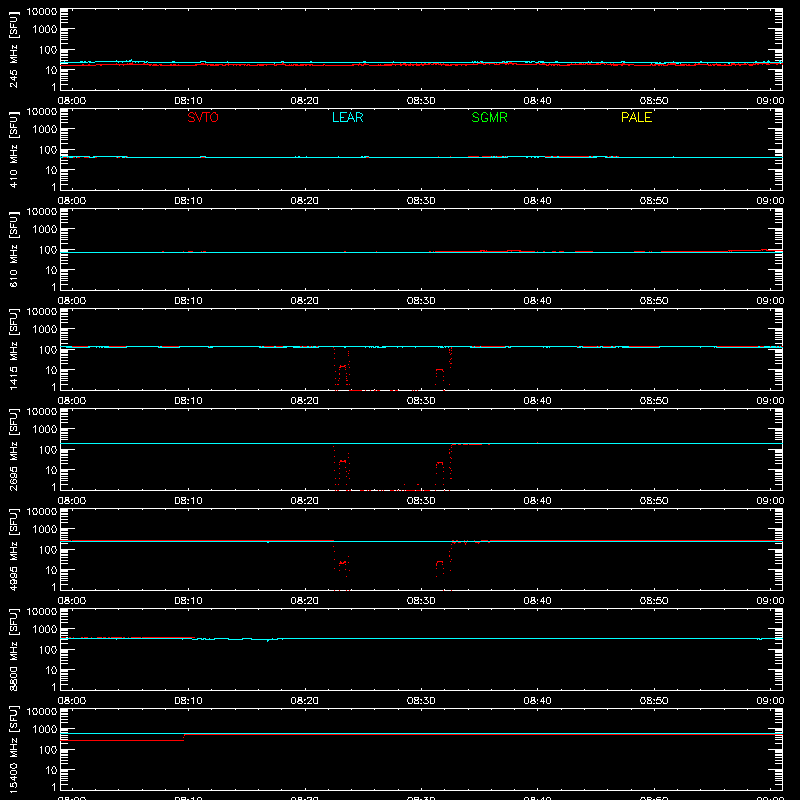This screenshot has width=800, height=800.
Task: Select the 610 MHz [SFU] axis label
Action: click(14, 249)
